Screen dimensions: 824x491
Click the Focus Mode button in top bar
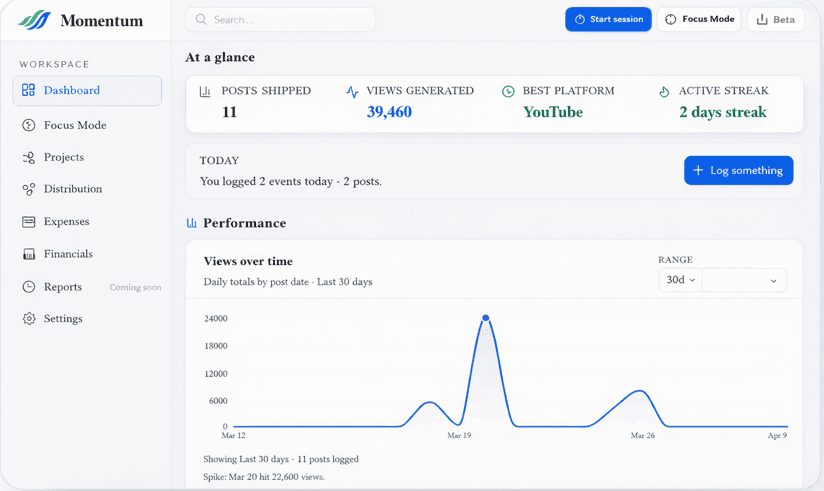tap(699, 19)
